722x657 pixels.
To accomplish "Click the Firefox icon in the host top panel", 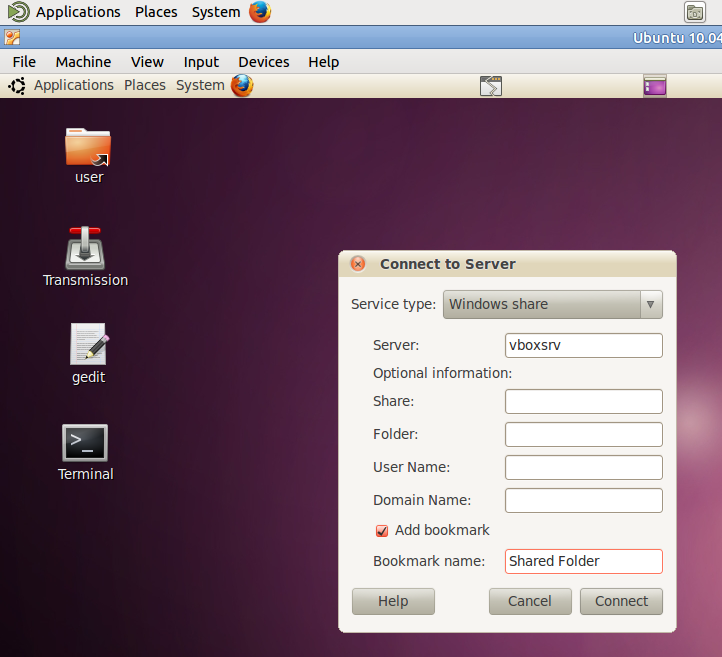I will [x=260, y=12].
